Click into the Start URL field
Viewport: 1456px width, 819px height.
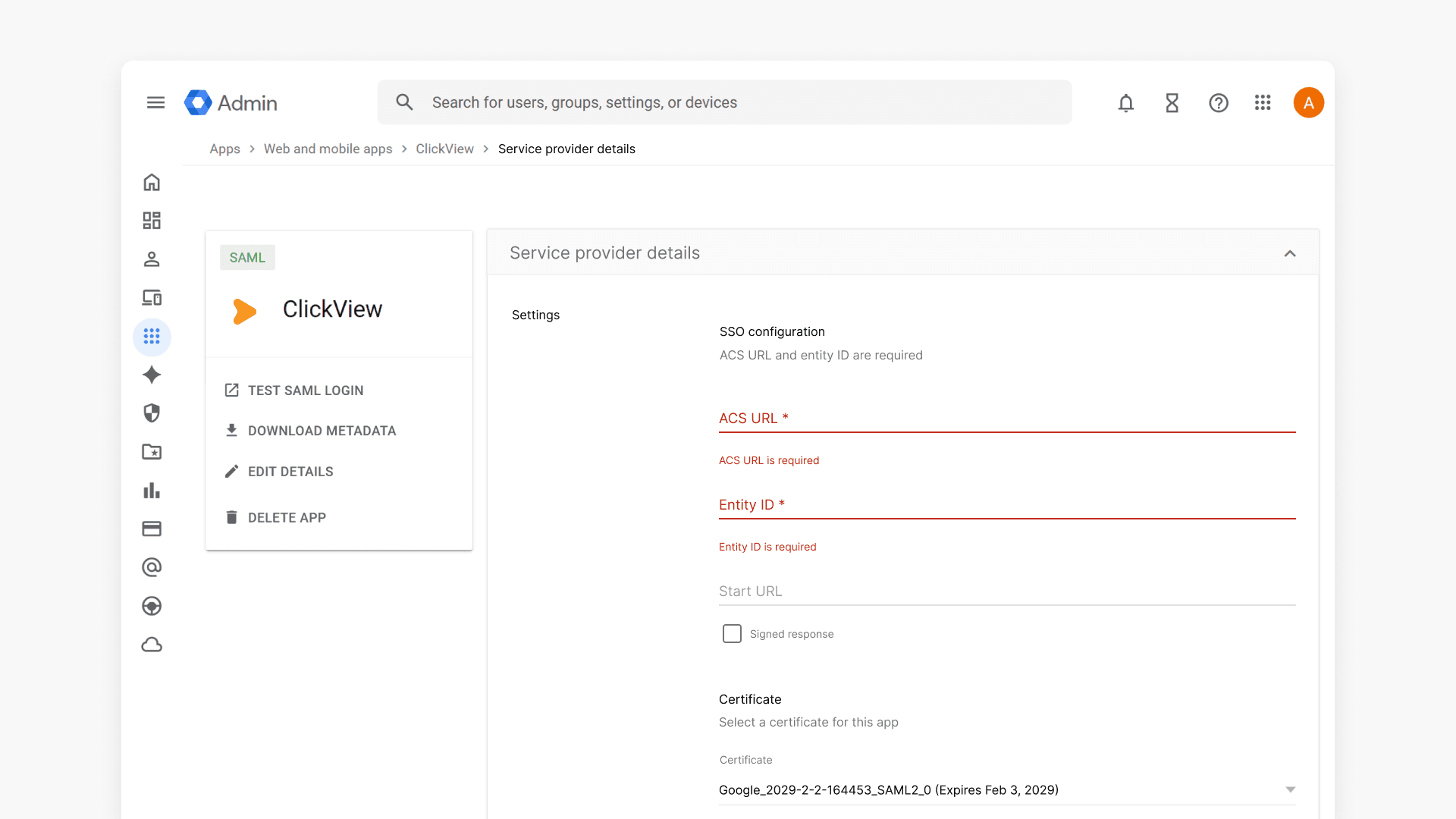click(x=1007, y=591)
